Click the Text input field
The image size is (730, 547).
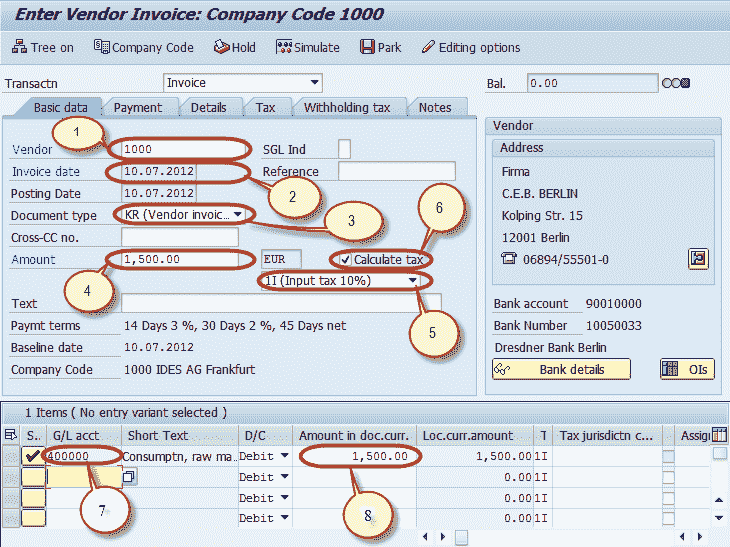(281, 303)
